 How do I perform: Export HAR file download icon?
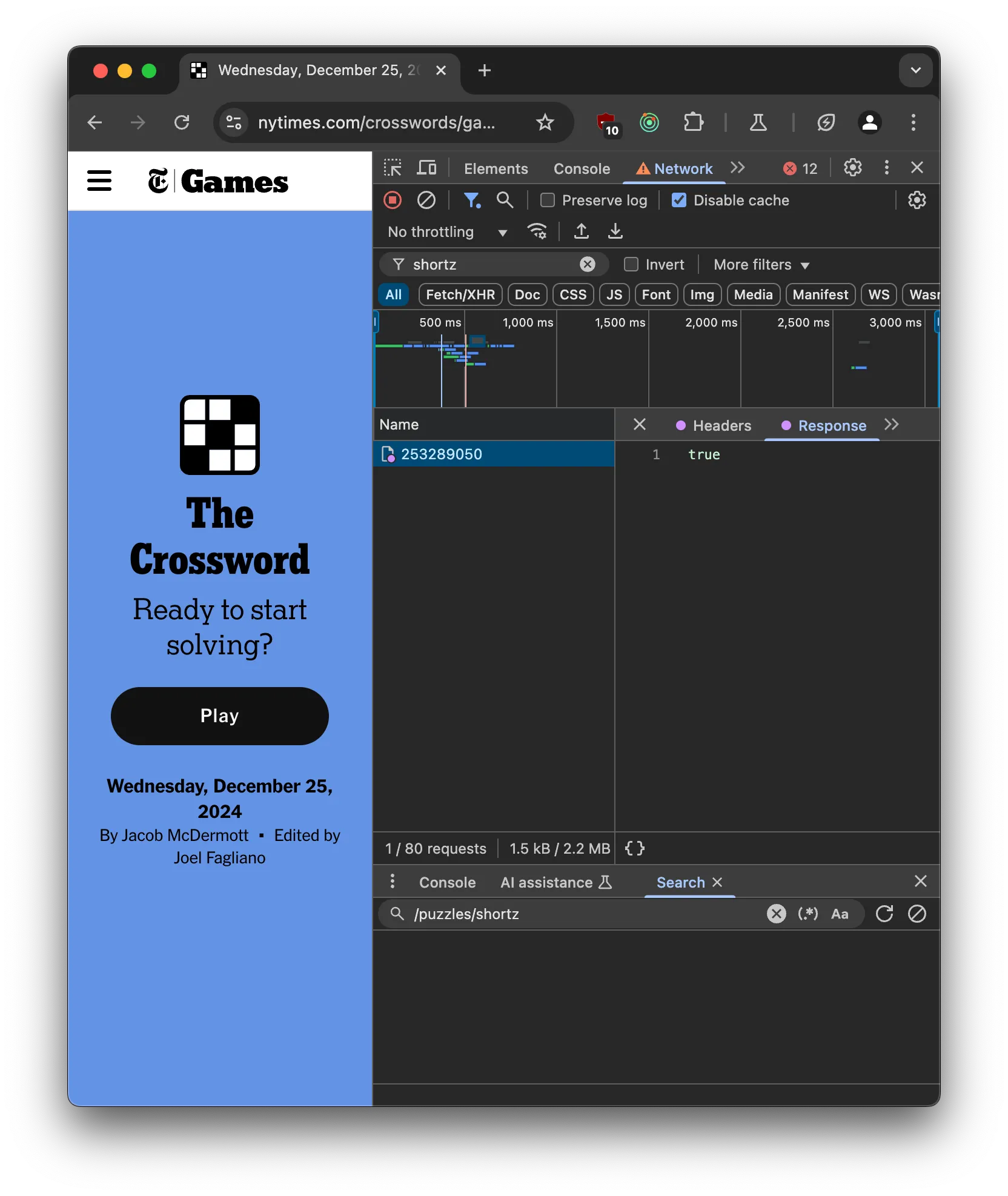pos(615,231)
